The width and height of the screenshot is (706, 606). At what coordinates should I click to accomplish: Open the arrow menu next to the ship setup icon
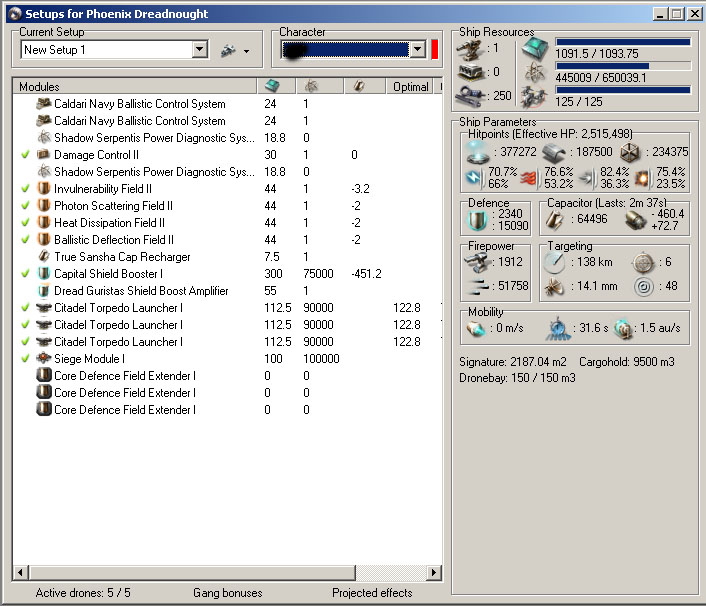(246, 51)
